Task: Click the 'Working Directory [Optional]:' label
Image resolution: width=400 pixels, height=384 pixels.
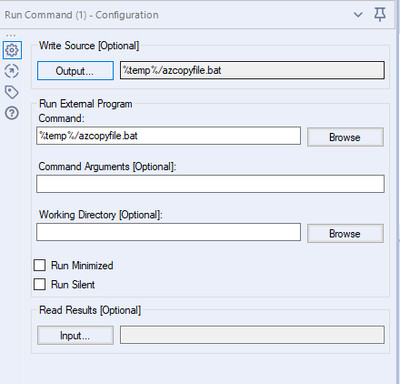Action: (x=101, y=215)
